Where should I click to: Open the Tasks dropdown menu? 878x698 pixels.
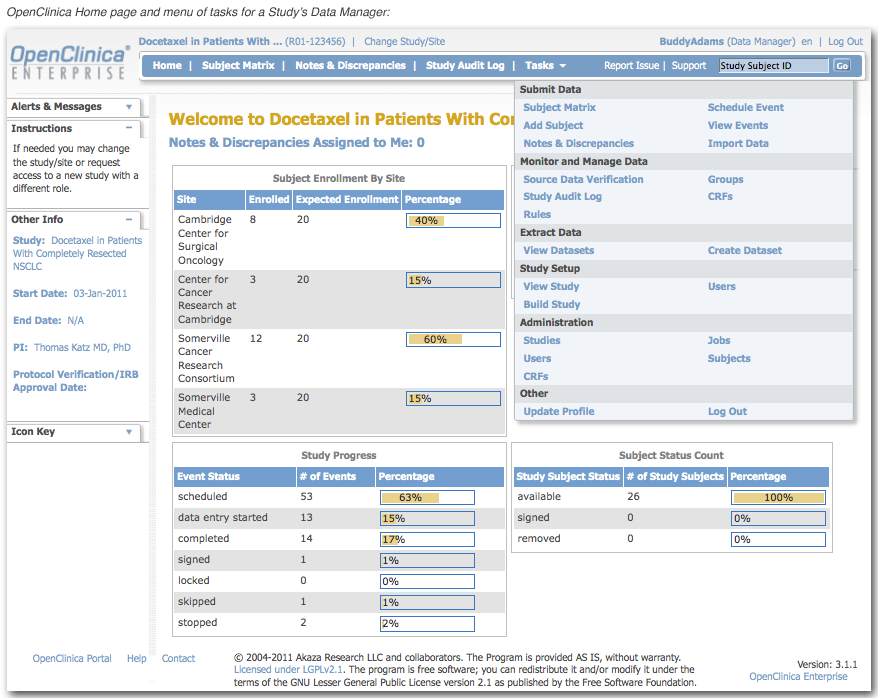tap(545, 66)
